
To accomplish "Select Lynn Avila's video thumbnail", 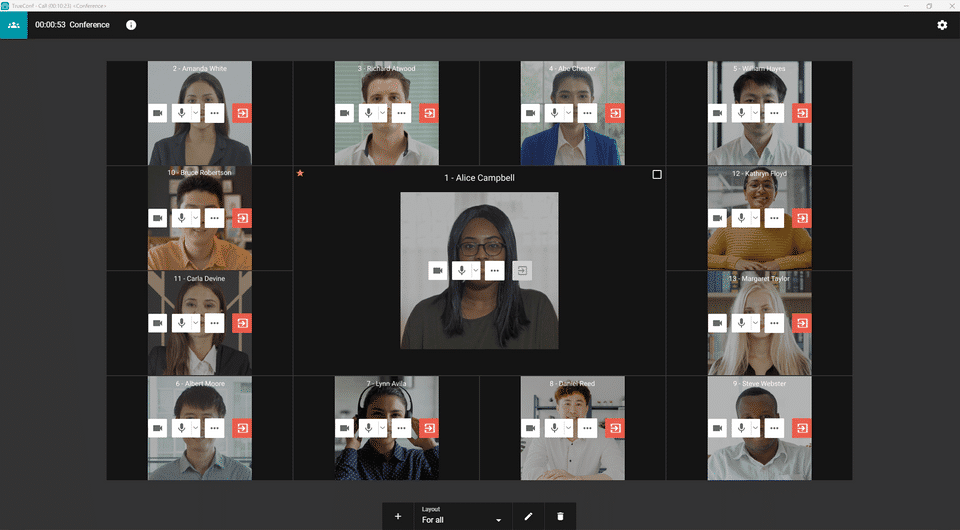I will click(x=386, y=428).
